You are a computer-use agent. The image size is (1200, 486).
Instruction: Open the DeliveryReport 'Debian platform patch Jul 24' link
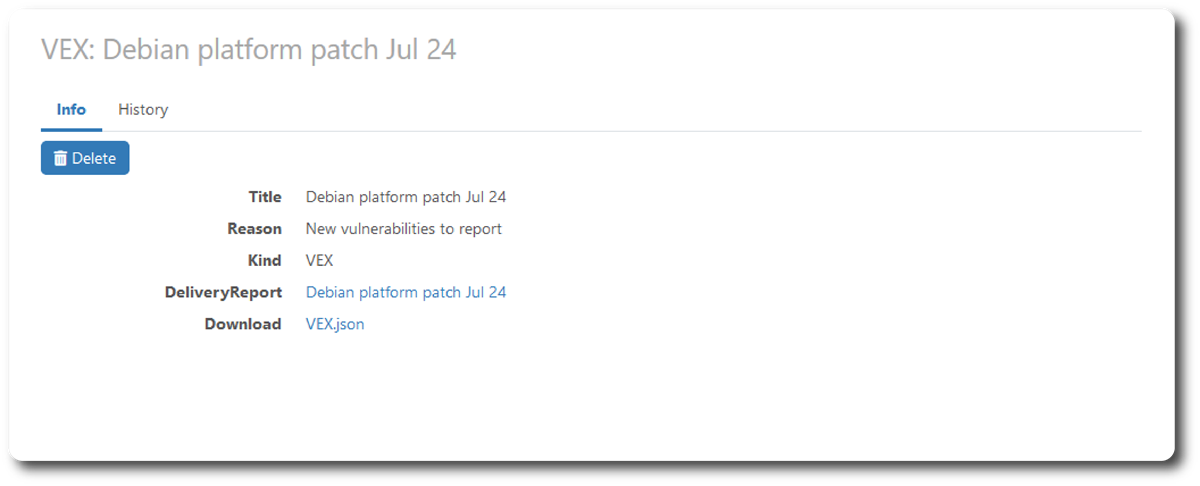click(405, 292)
